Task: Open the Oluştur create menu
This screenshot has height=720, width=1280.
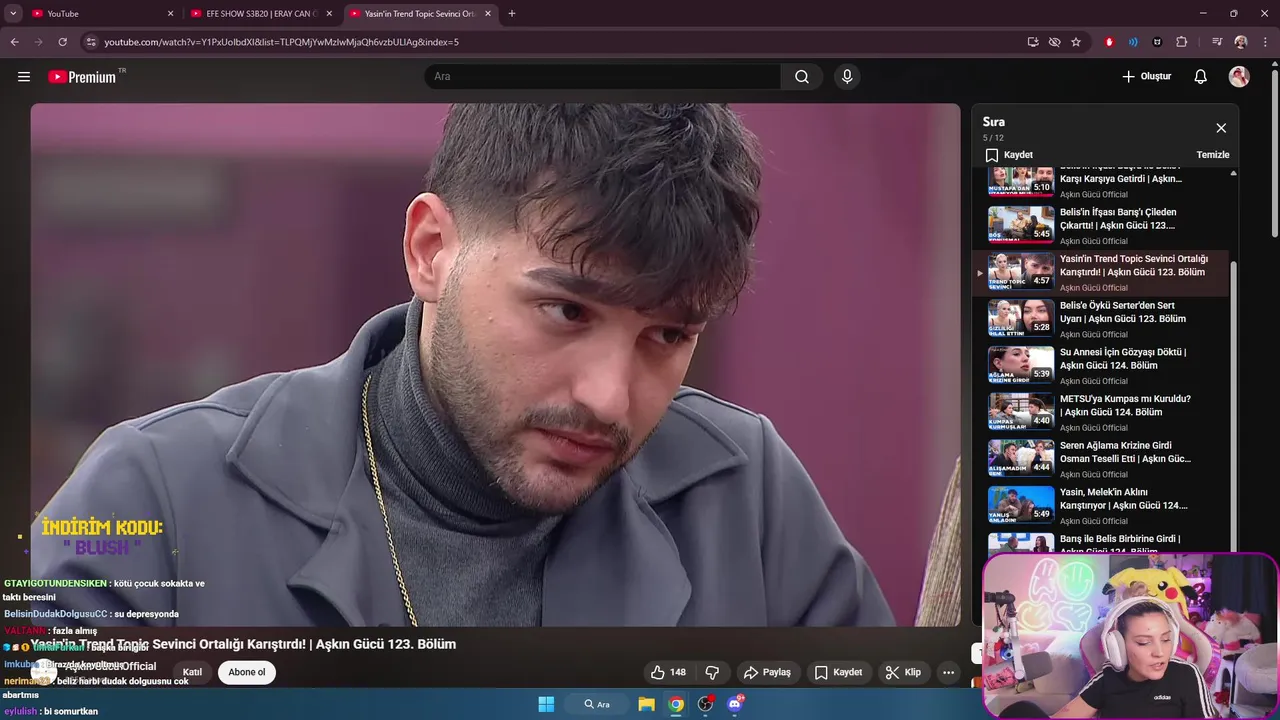Action: coord(1146,76)
